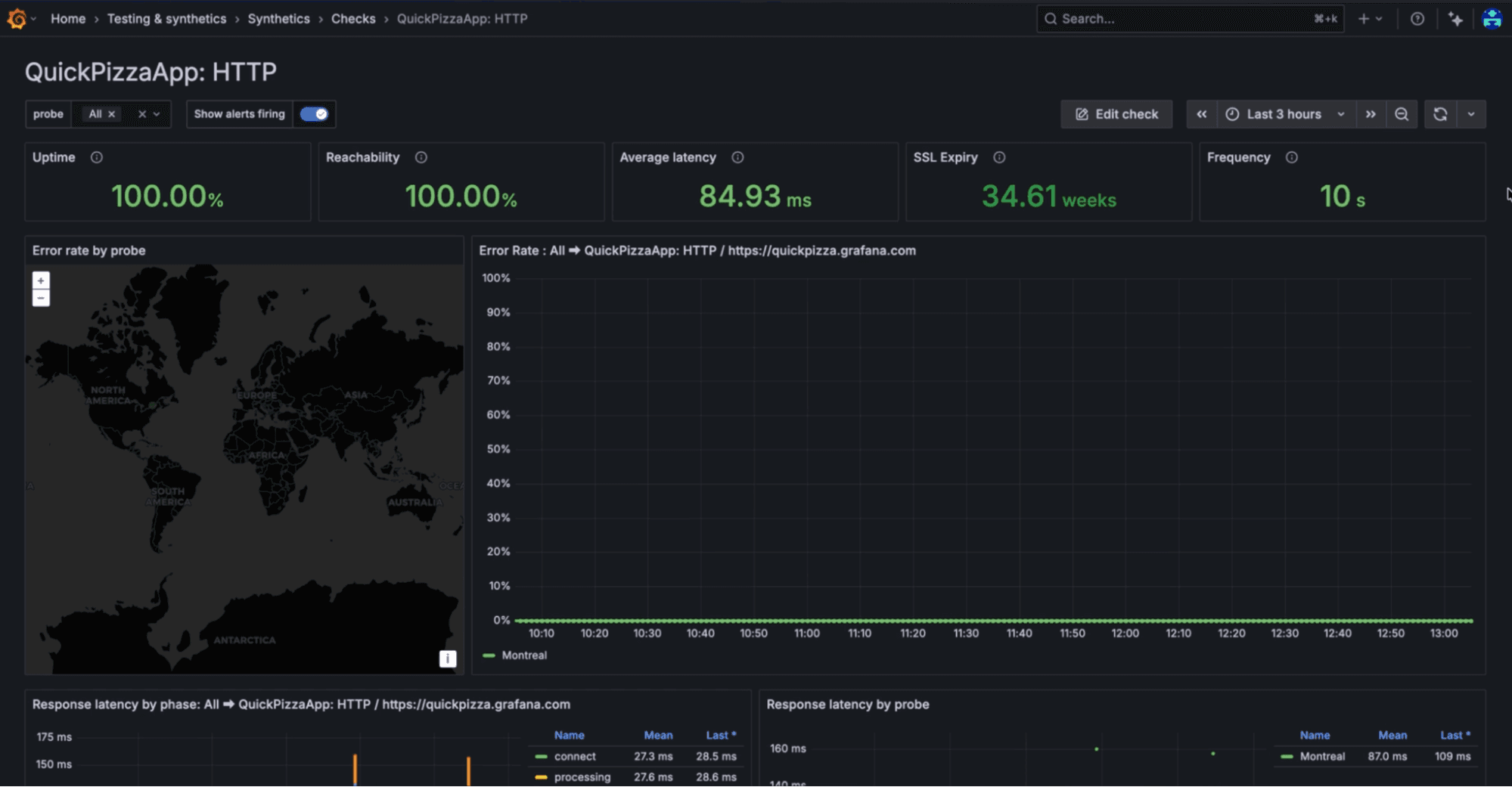
Task: Navigate to Synthetics breadcrumb
Action: pyautogui.click(x=278, y=19)
